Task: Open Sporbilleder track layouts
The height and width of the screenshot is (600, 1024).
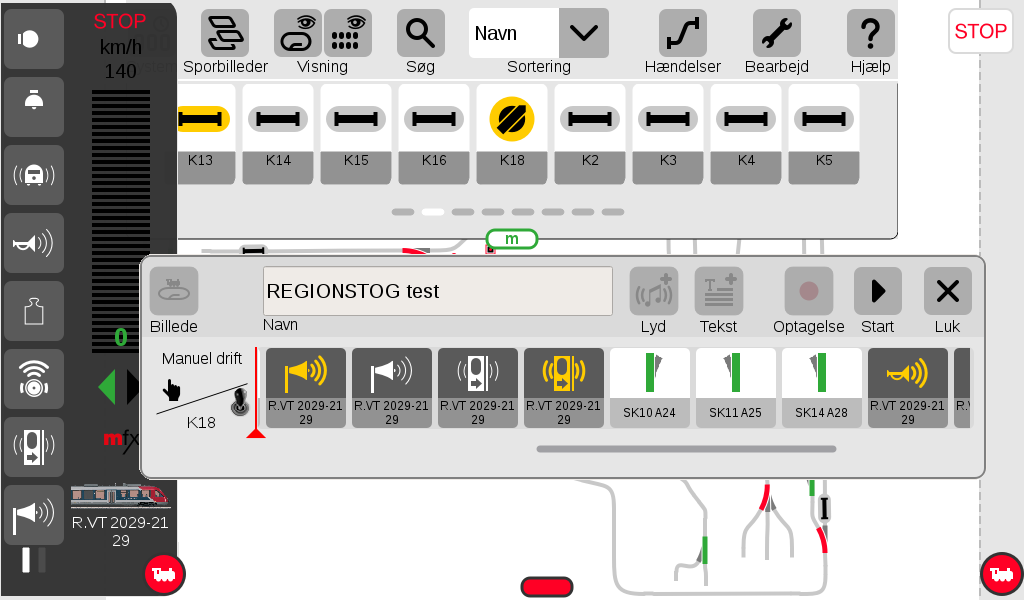Action: [225, 33]
